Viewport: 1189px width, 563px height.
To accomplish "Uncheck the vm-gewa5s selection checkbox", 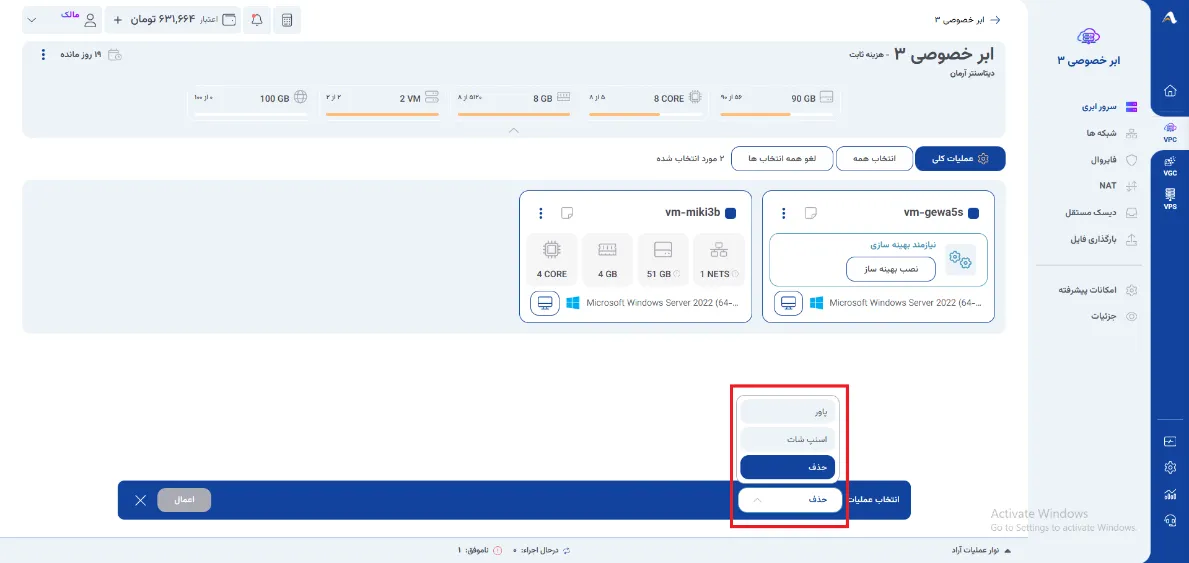I will (x=973, y=214).
